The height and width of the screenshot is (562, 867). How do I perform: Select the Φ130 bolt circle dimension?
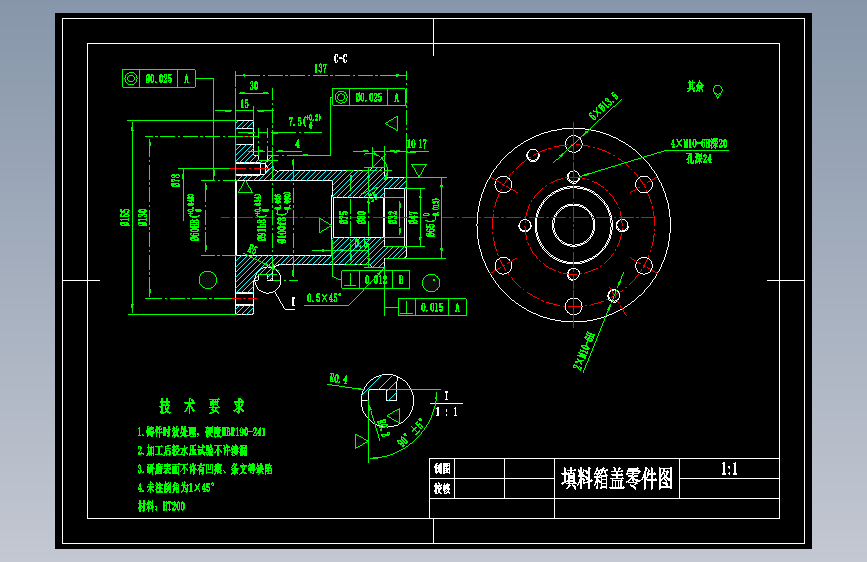(143, 217)
